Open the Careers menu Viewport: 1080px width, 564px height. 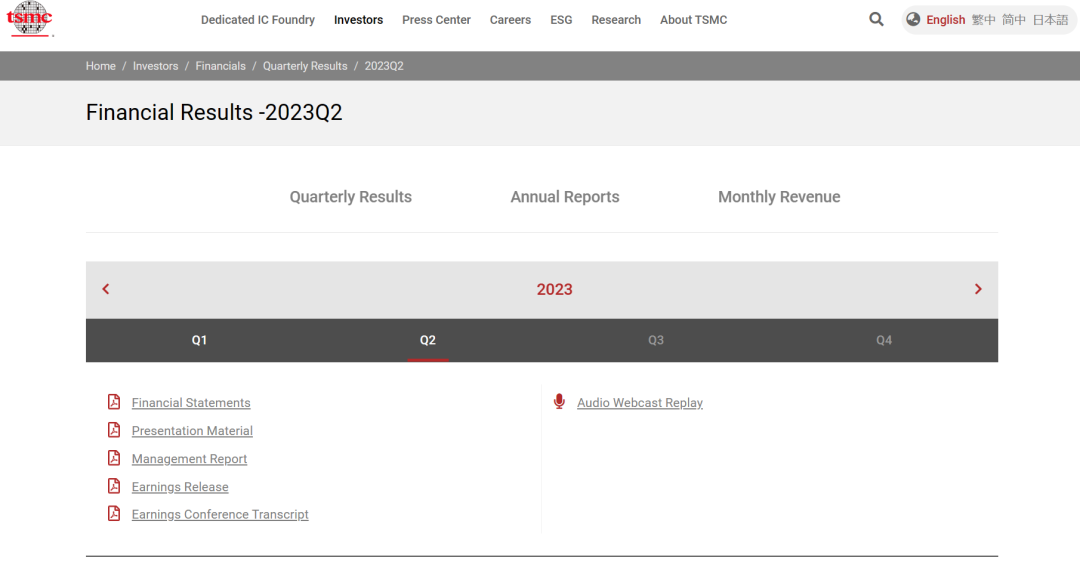510,20
